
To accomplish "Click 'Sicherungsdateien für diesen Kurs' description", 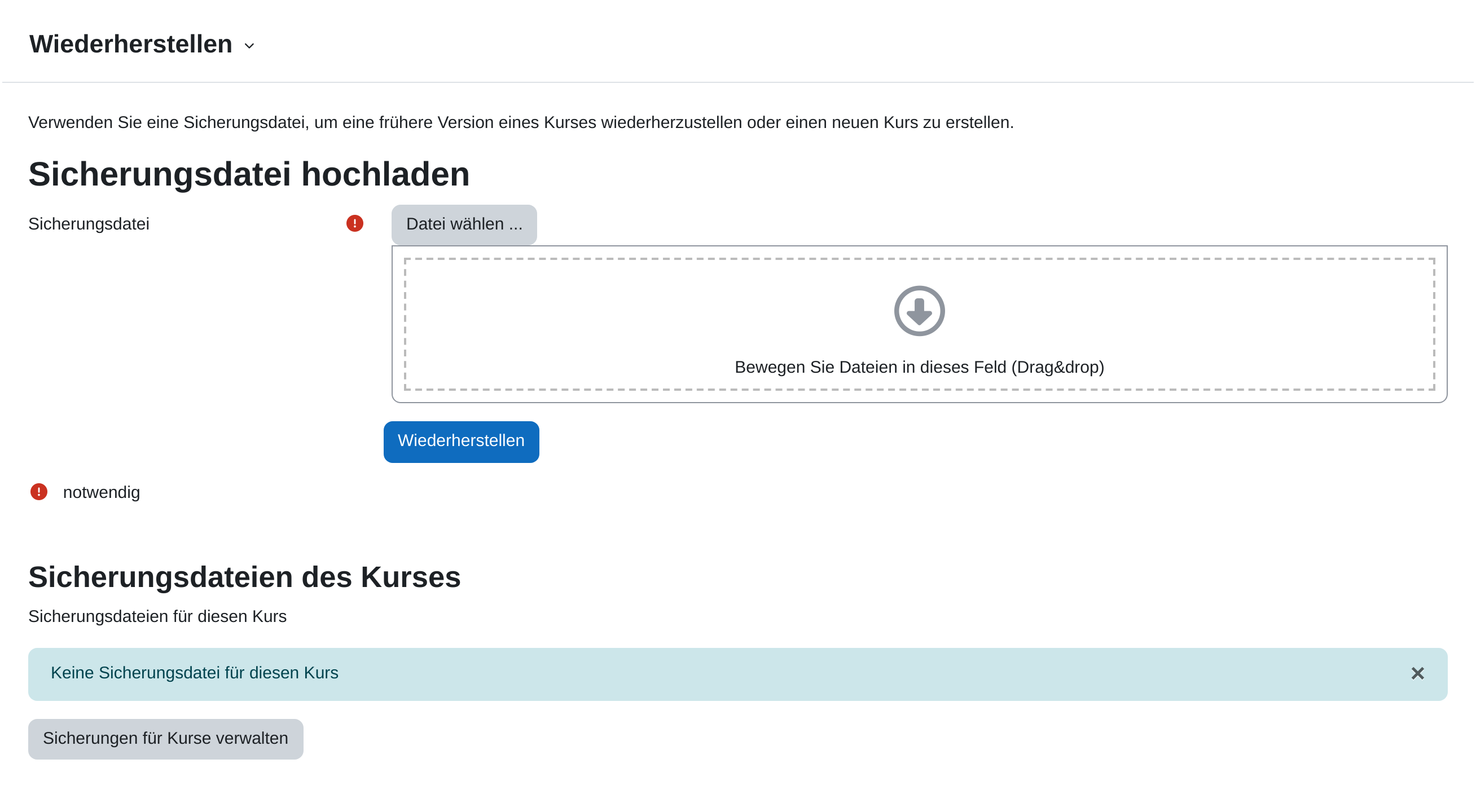I will 157,616.
